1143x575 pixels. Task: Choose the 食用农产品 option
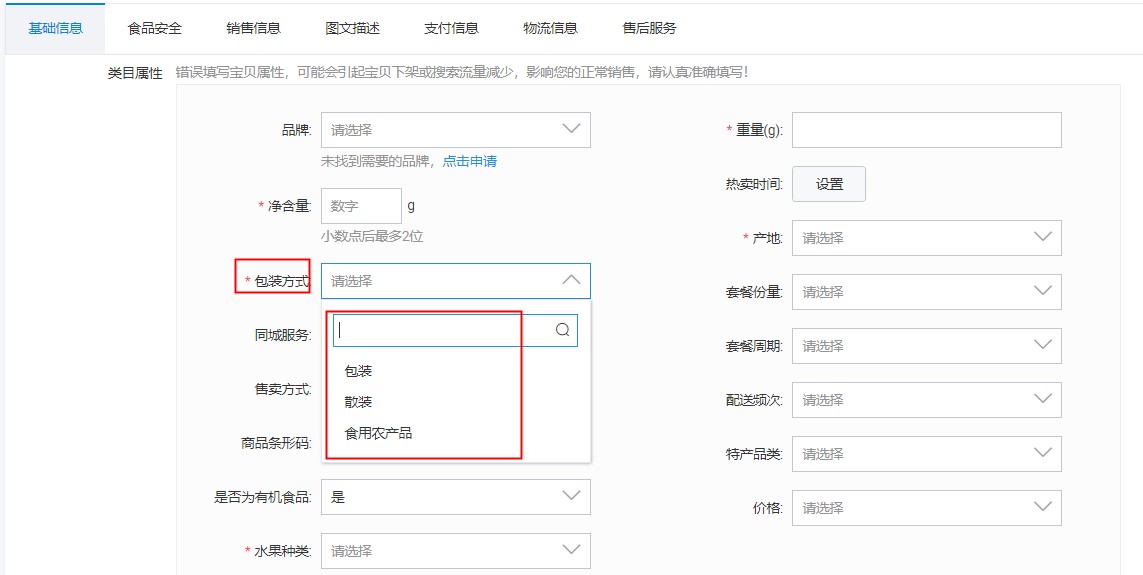click(x=378, y=433)
